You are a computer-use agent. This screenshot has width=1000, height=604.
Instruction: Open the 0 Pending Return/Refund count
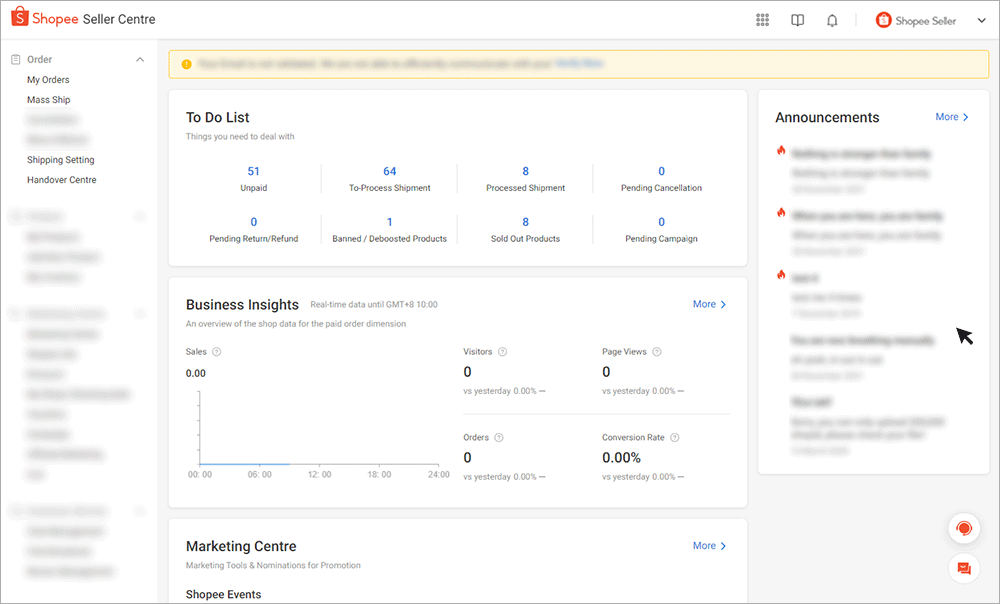pos(254,222)
